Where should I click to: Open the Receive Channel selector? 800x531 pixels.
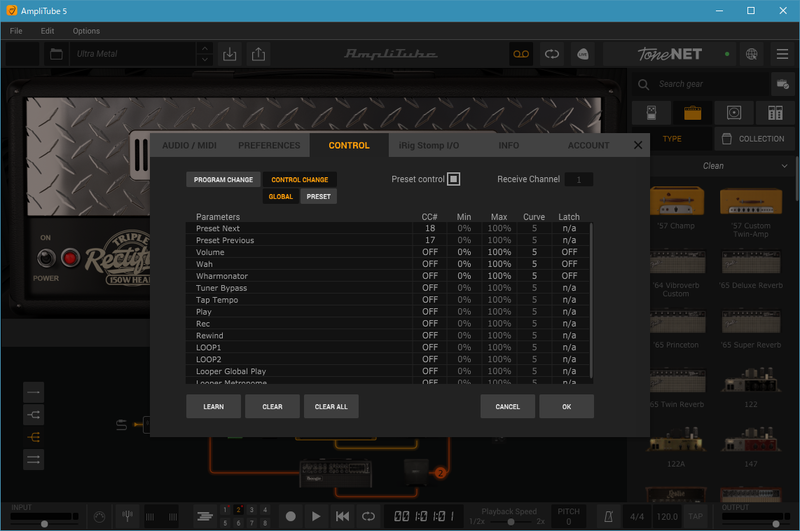pyautogui.click(x=579, y=180)
